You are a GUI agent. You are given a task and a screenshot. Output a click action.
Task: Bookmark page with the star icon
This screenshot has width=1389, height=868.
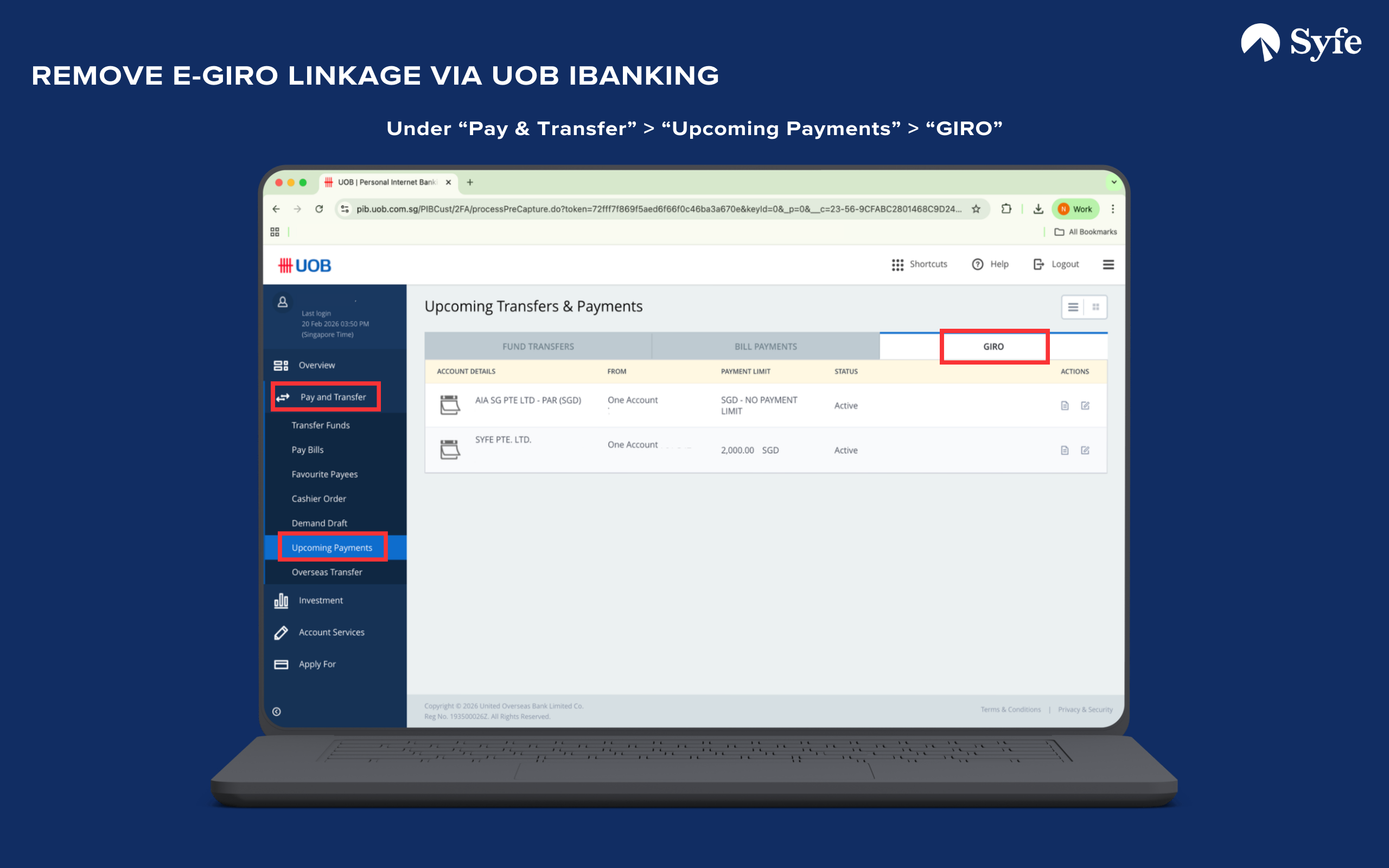(976, 209)
